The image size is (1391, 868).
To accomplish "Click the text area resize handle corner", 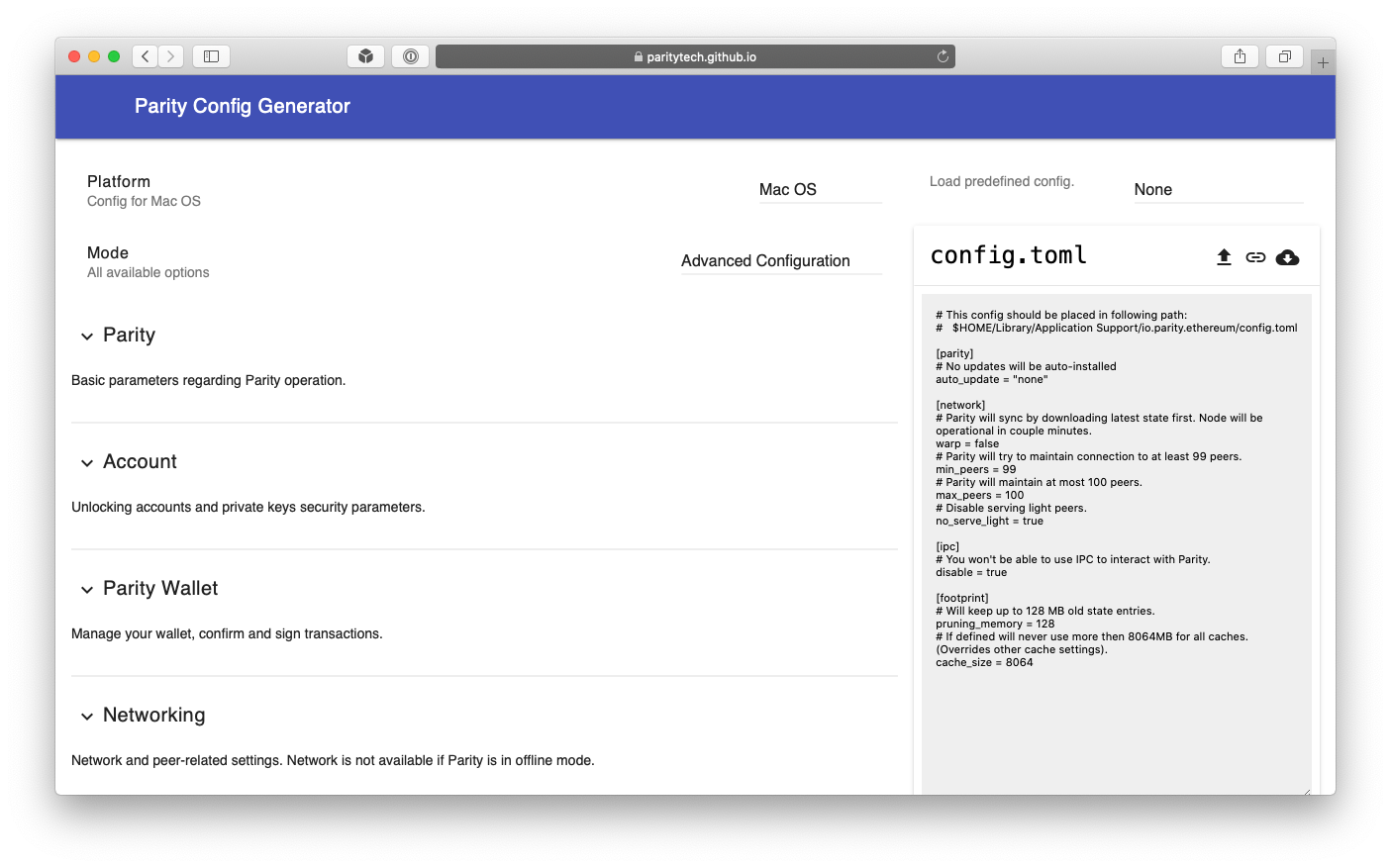I will coord(1307,791).
